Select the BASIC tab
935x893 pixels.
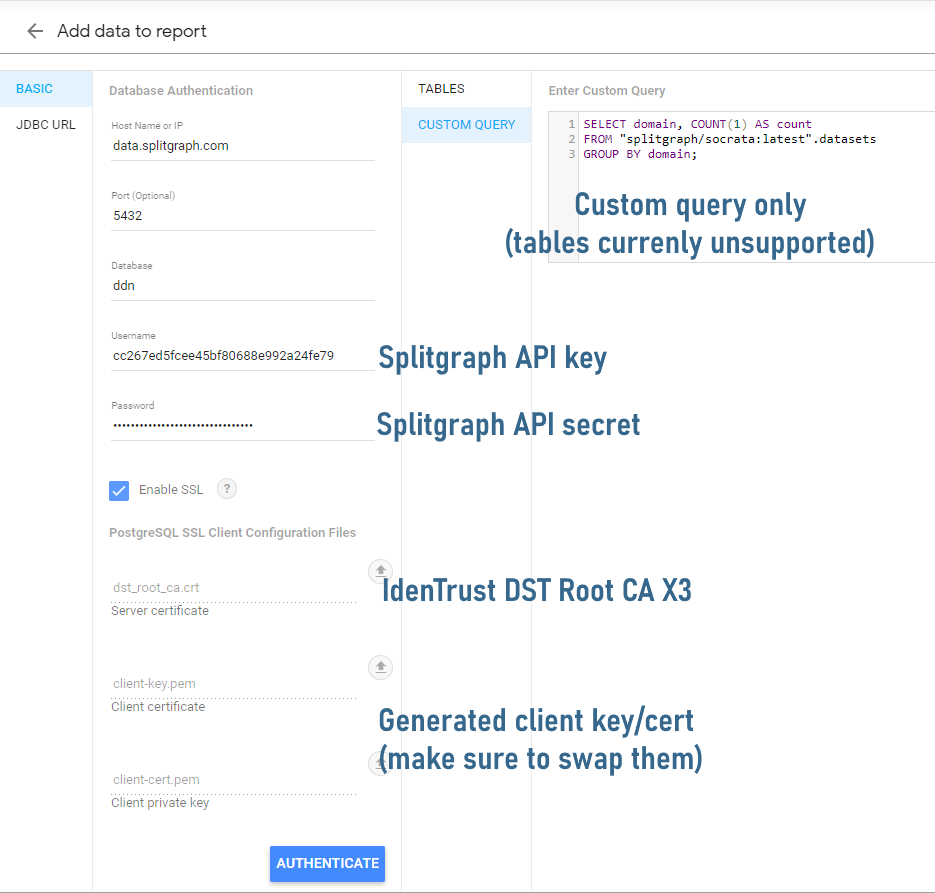46,89
